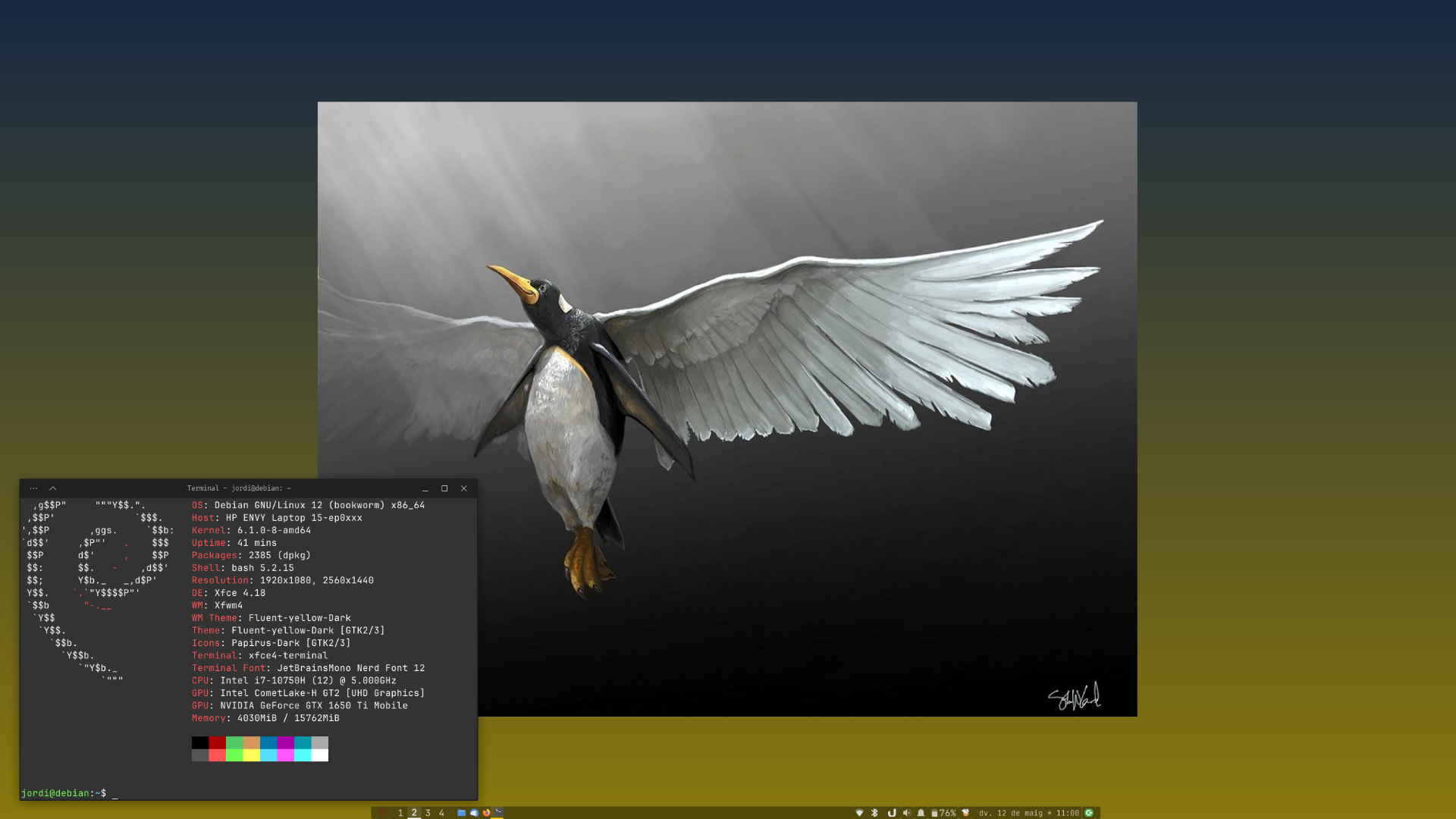This screenshot has width=1456, height=819.
Task: Open the terminal window menu dots
Action: coord(33,488)
